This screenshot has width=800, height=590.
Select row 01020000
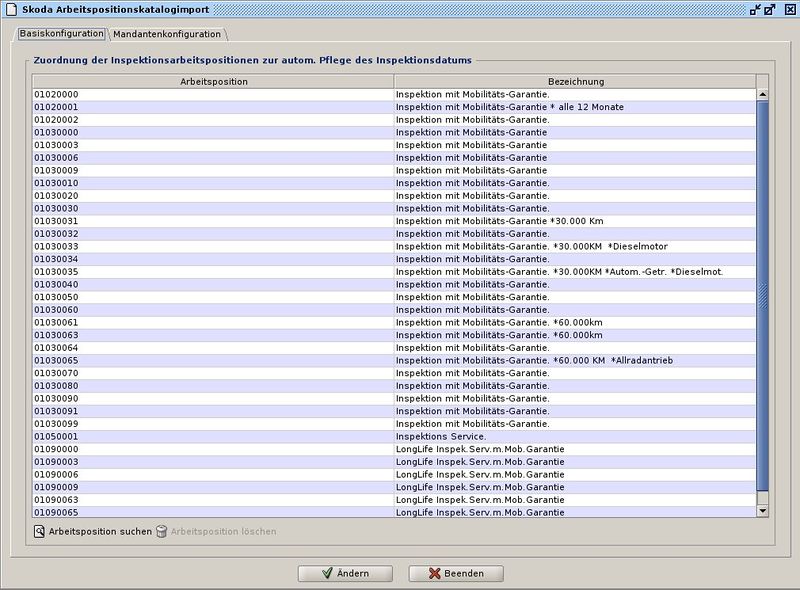tap(394, 94)
